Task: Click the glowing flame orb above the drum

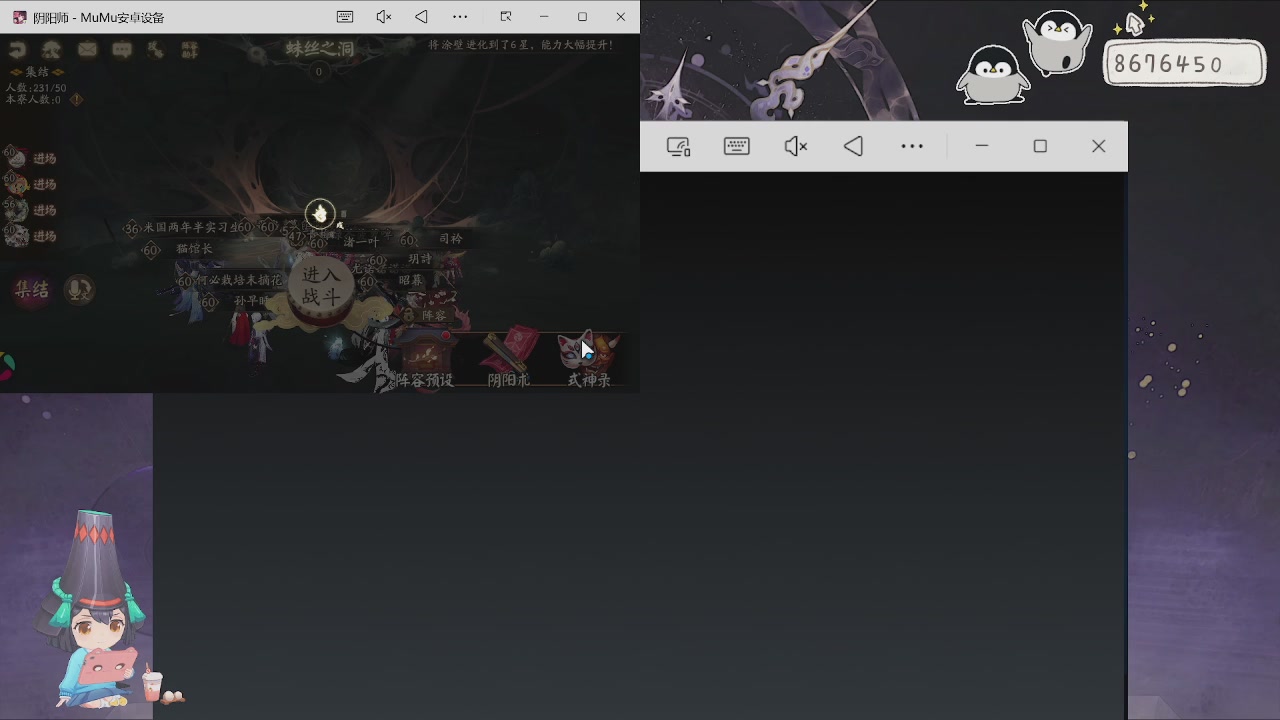Action: tap(320, 213)
